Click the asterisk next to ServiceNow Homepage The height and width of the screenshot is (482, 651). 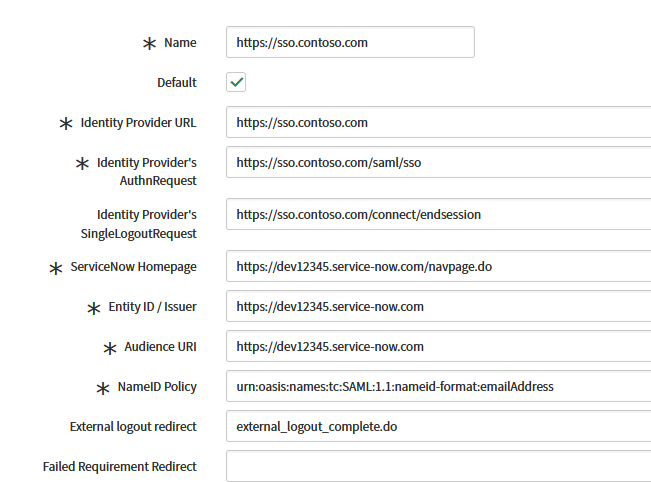56,268
